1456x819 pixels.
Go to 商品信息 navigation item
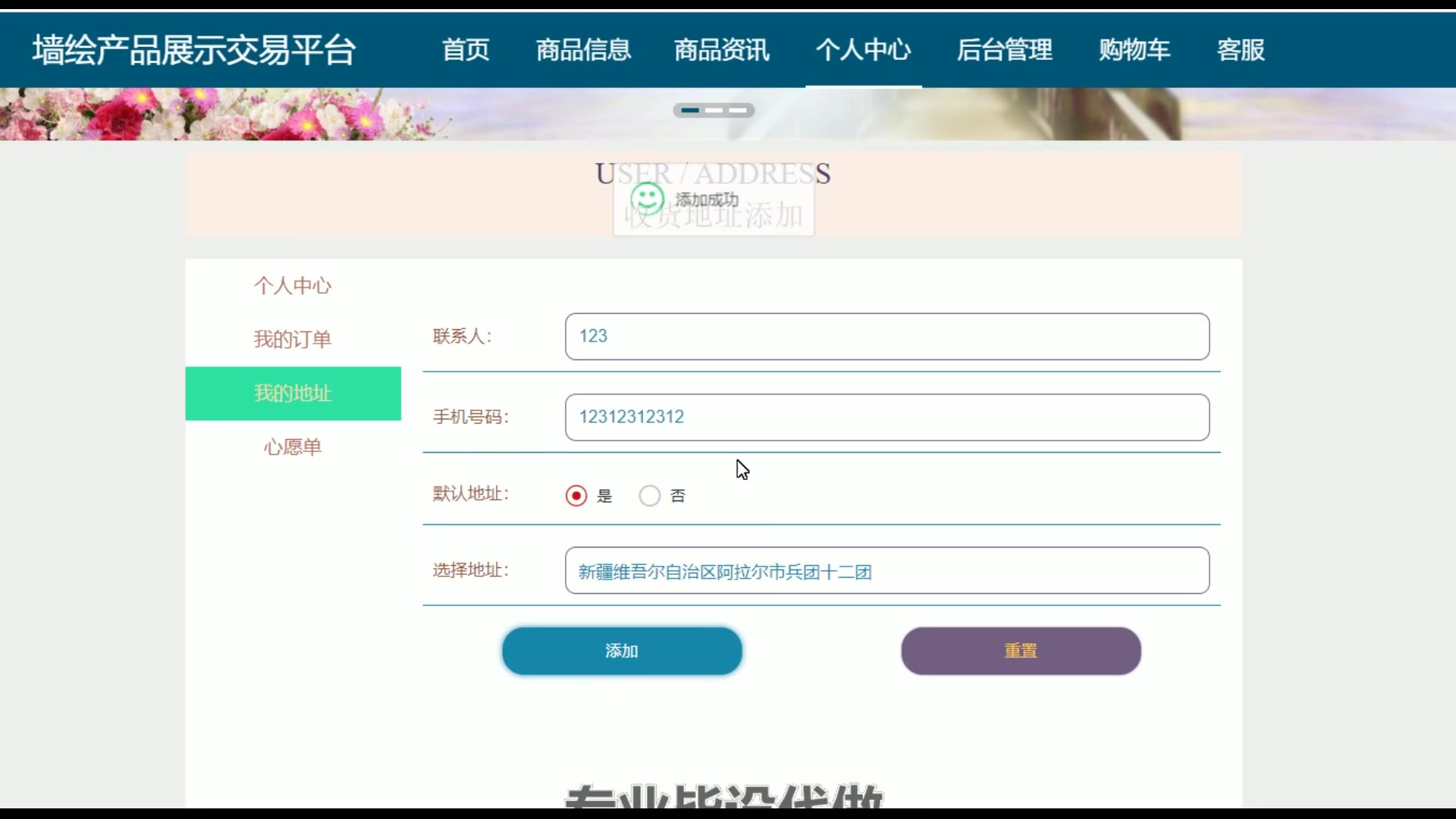(x=583, y=50)
